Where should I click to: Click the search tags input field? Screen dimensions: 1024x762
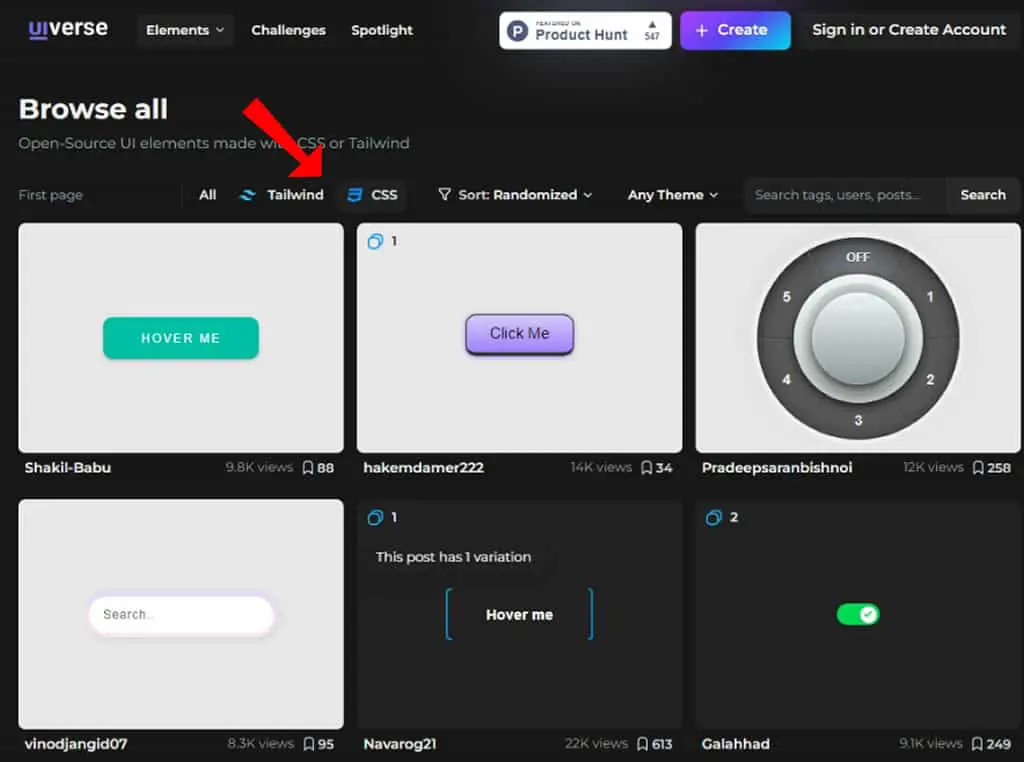[844, 195]
